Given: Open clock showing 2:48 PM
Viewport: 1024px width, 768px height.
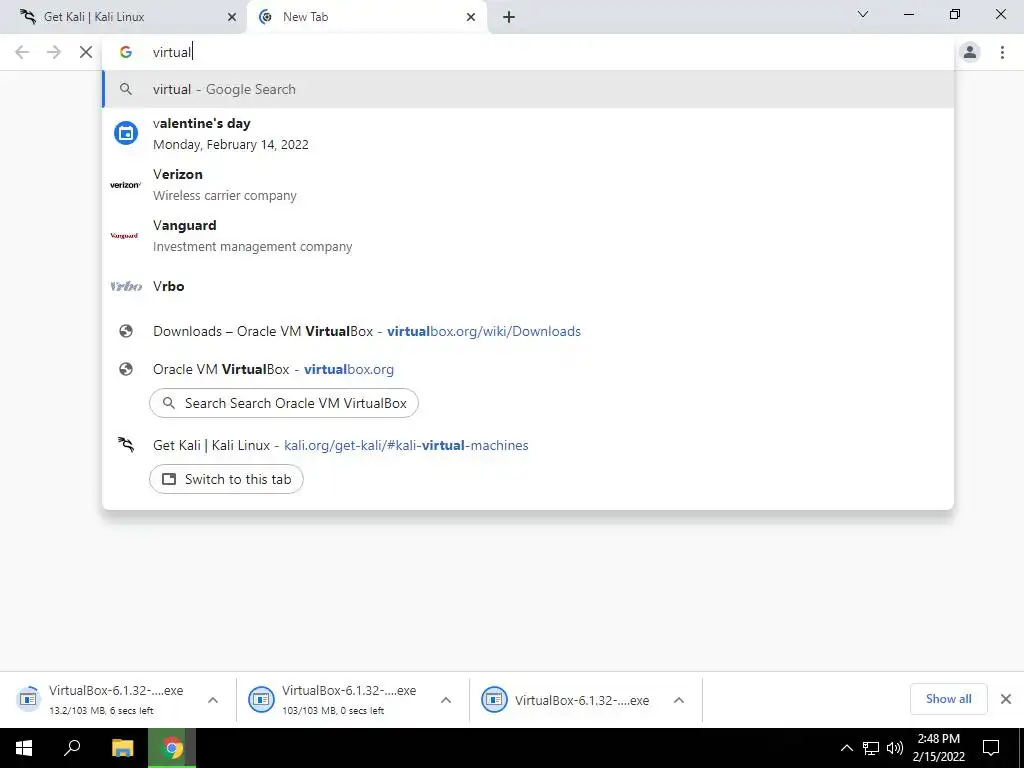Looking at the screenshot, I should click(x=938, y=748).
